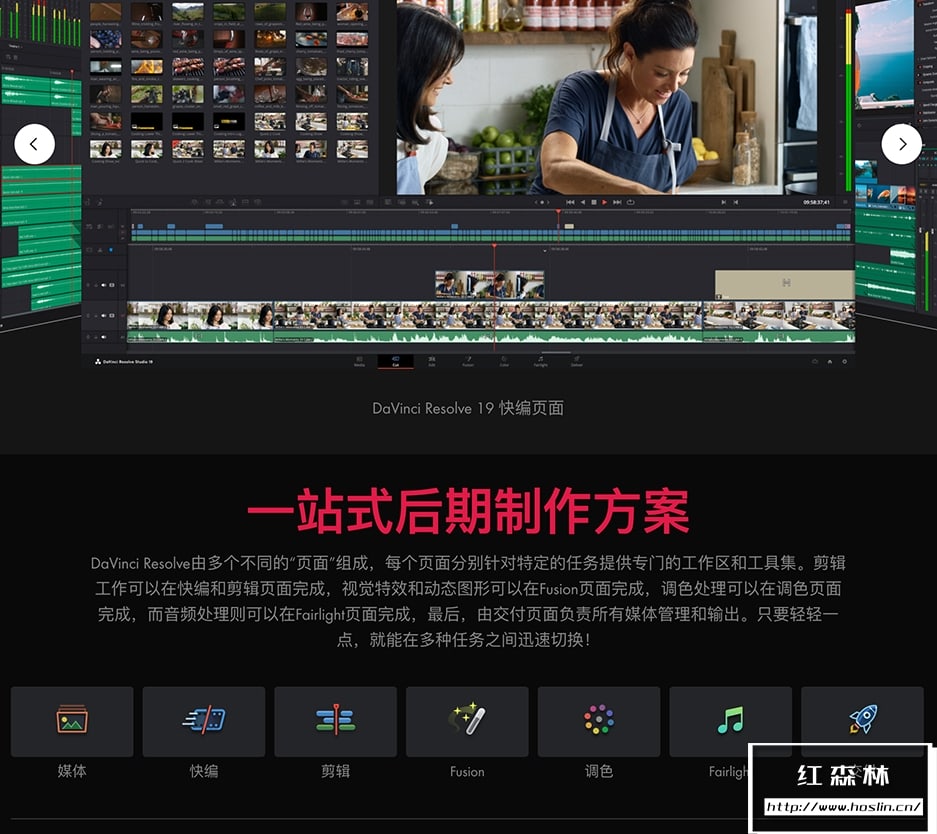This screenshot has height=834, width=937.
Task: Click the viewer timecode 09:58:37:41
Action: [816, 203]
